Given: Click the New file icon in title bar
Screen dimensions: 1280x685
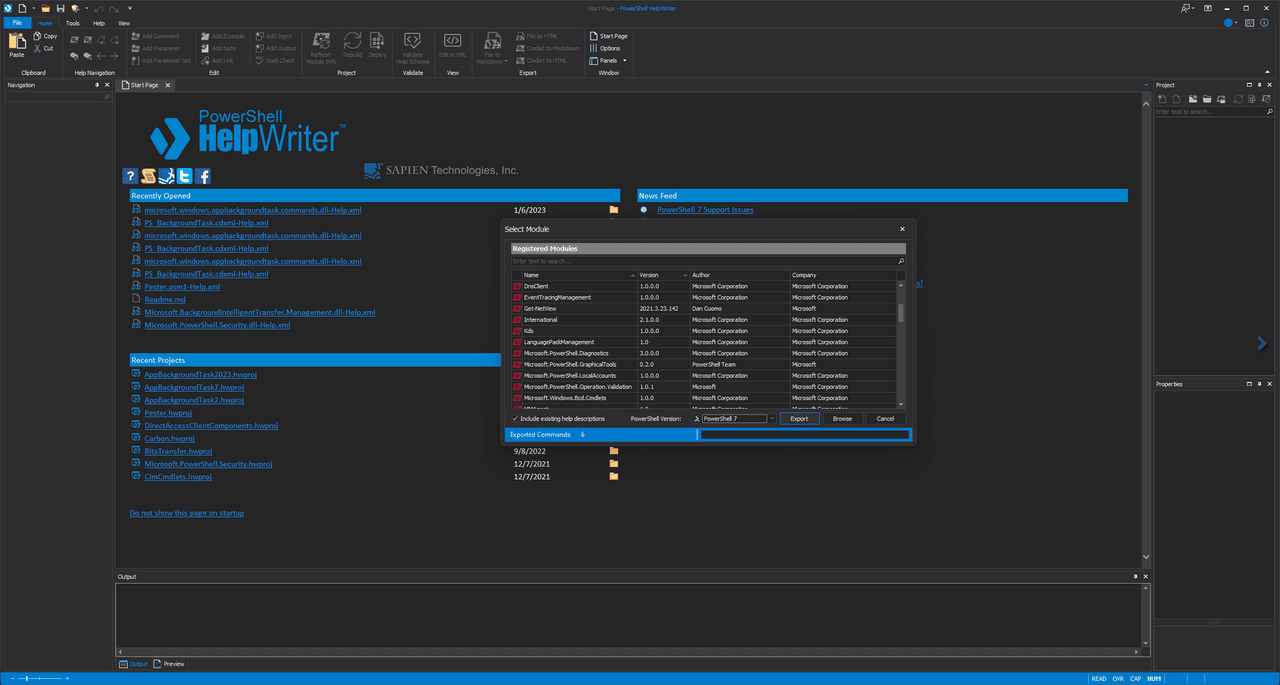Looking at the screenshot, I should 21,8.
